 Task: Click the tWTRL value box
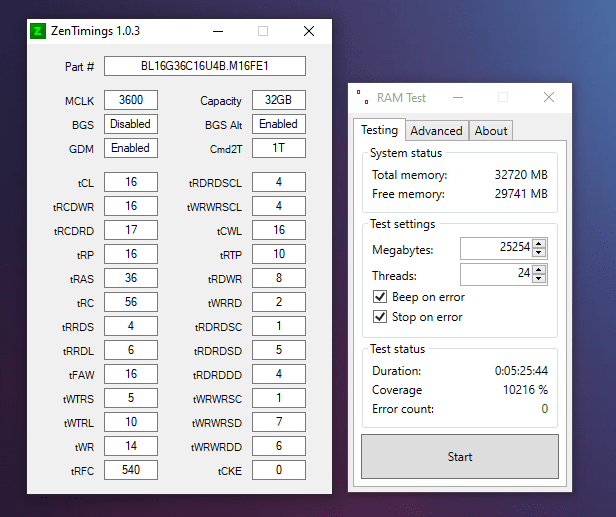(x=131, y=422)
